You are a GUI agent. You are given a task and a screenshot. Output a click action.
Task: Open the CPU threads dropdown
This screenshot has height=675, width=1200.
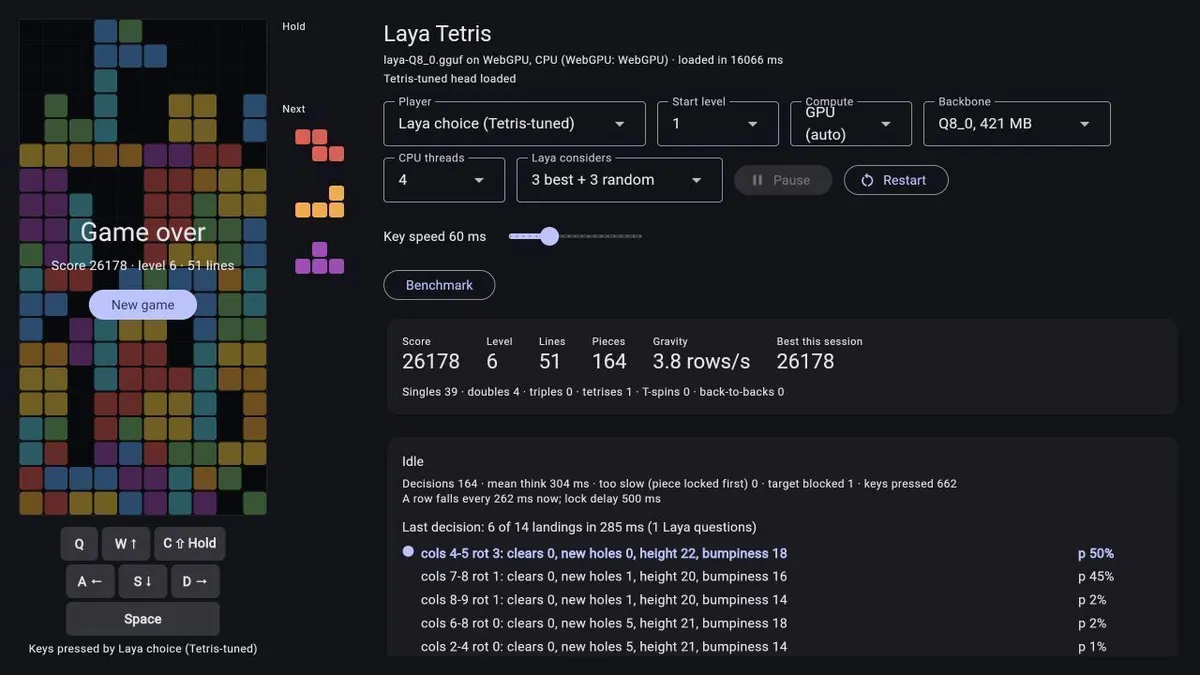click(x=444, y=180)
